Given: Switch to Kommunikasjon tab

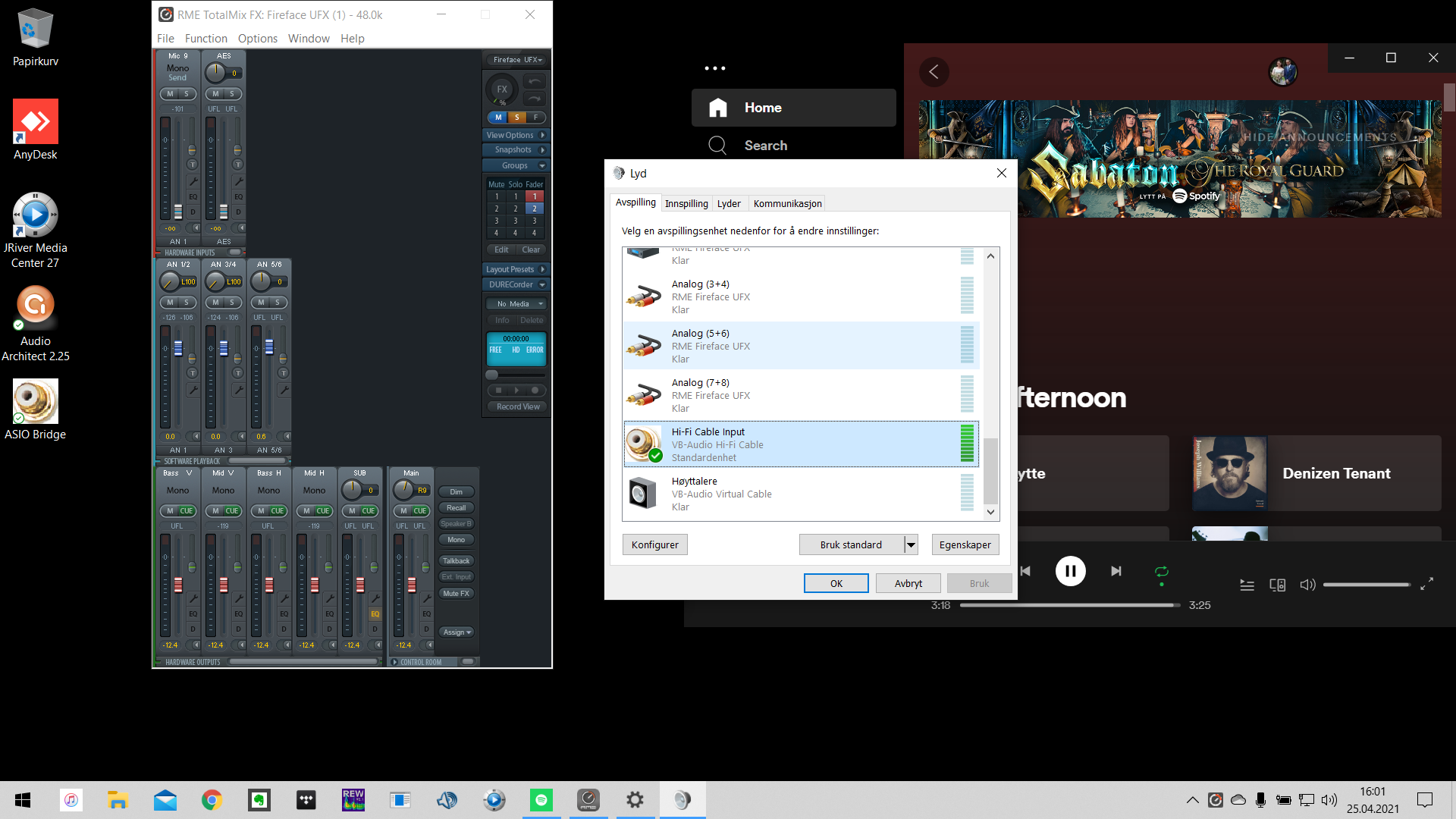Looking at the screenshot, I should 788,203.
